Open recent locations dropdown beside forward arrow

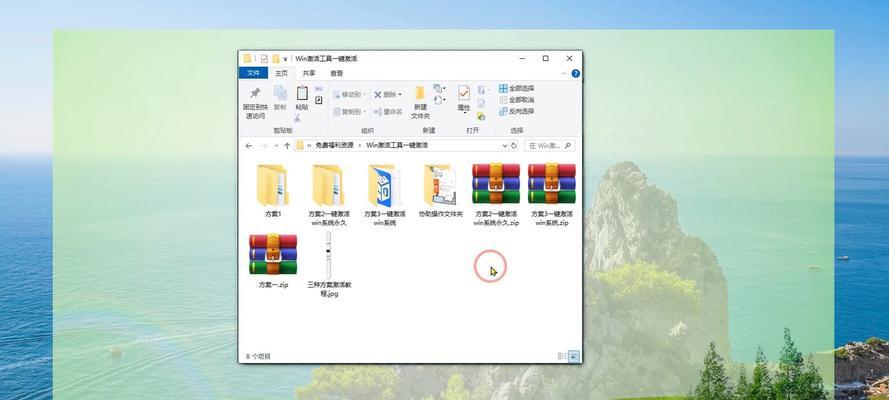[x=276, y=146]
